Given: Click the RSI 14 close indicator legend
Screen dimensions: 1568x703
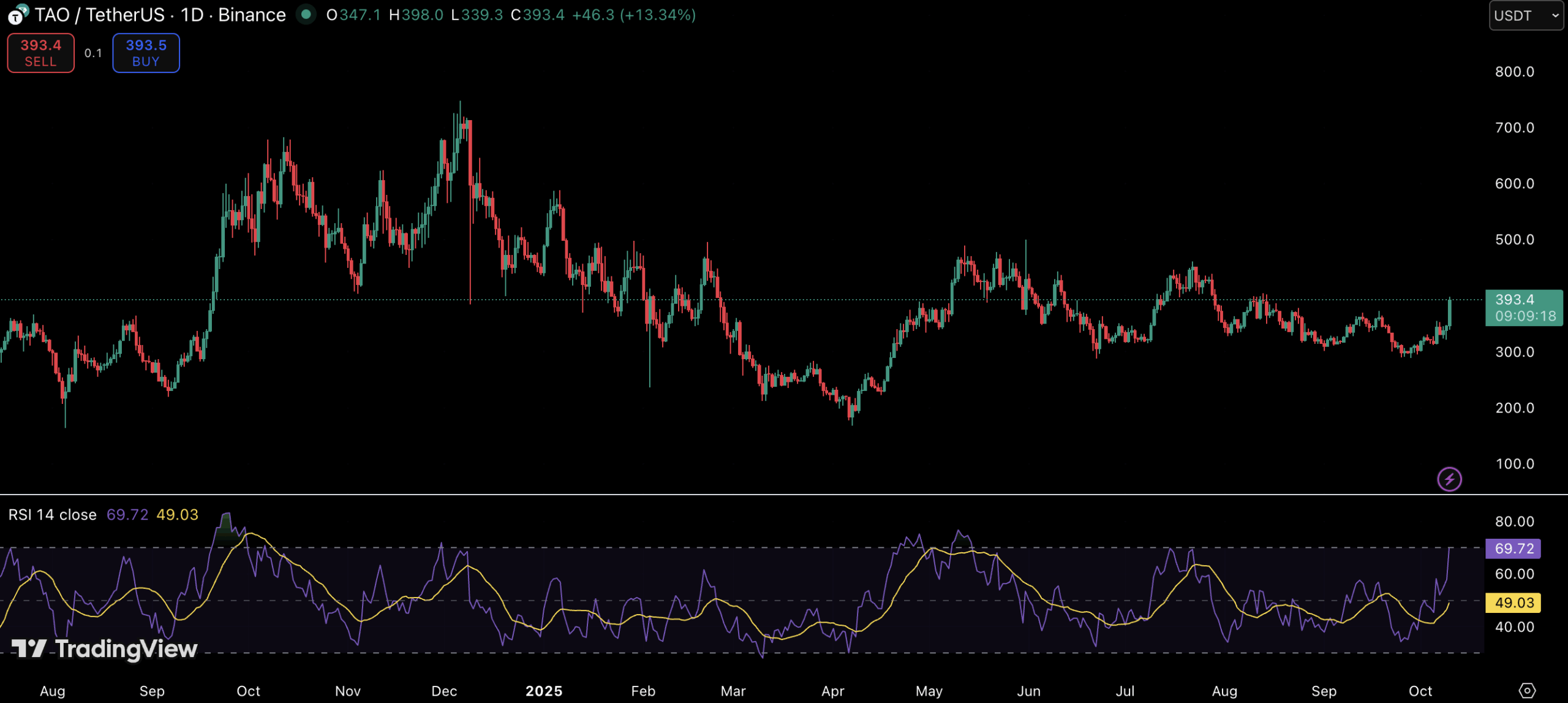Looking at the screenshot, I should 53,515.
